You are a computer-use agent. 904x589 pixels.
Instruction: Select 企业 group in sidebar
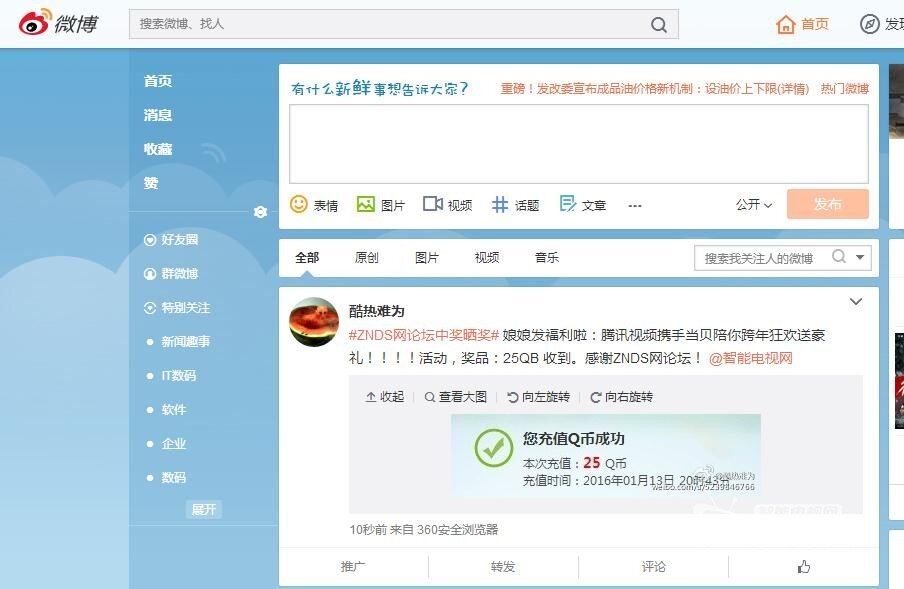pyautogui.click(x=174, y=444)
